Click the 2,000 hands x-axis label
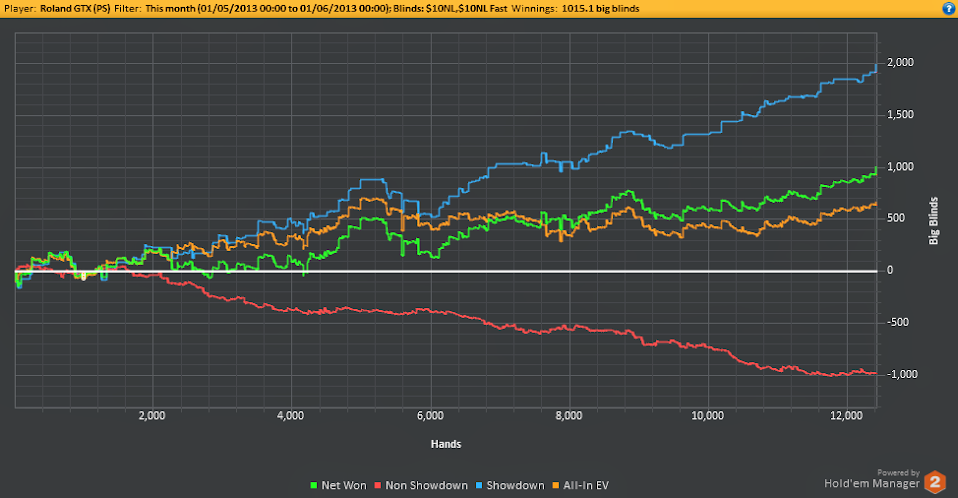This screenshot has height=498, width=958. click(152, 416)
